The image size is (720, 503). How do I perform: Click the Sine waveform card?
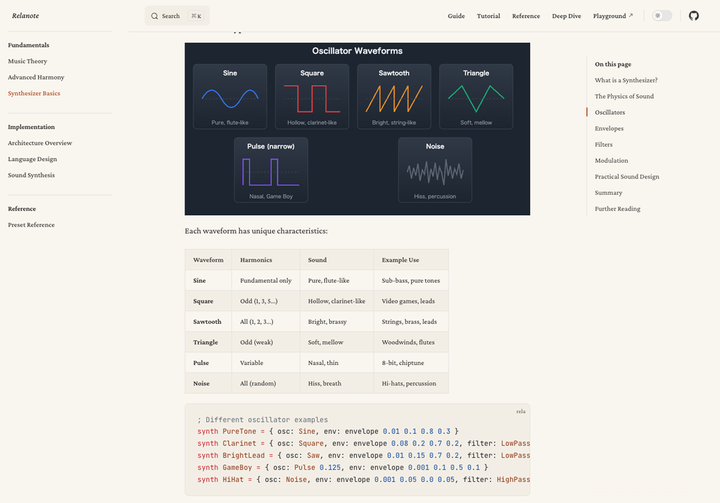(x=230, y=97)
